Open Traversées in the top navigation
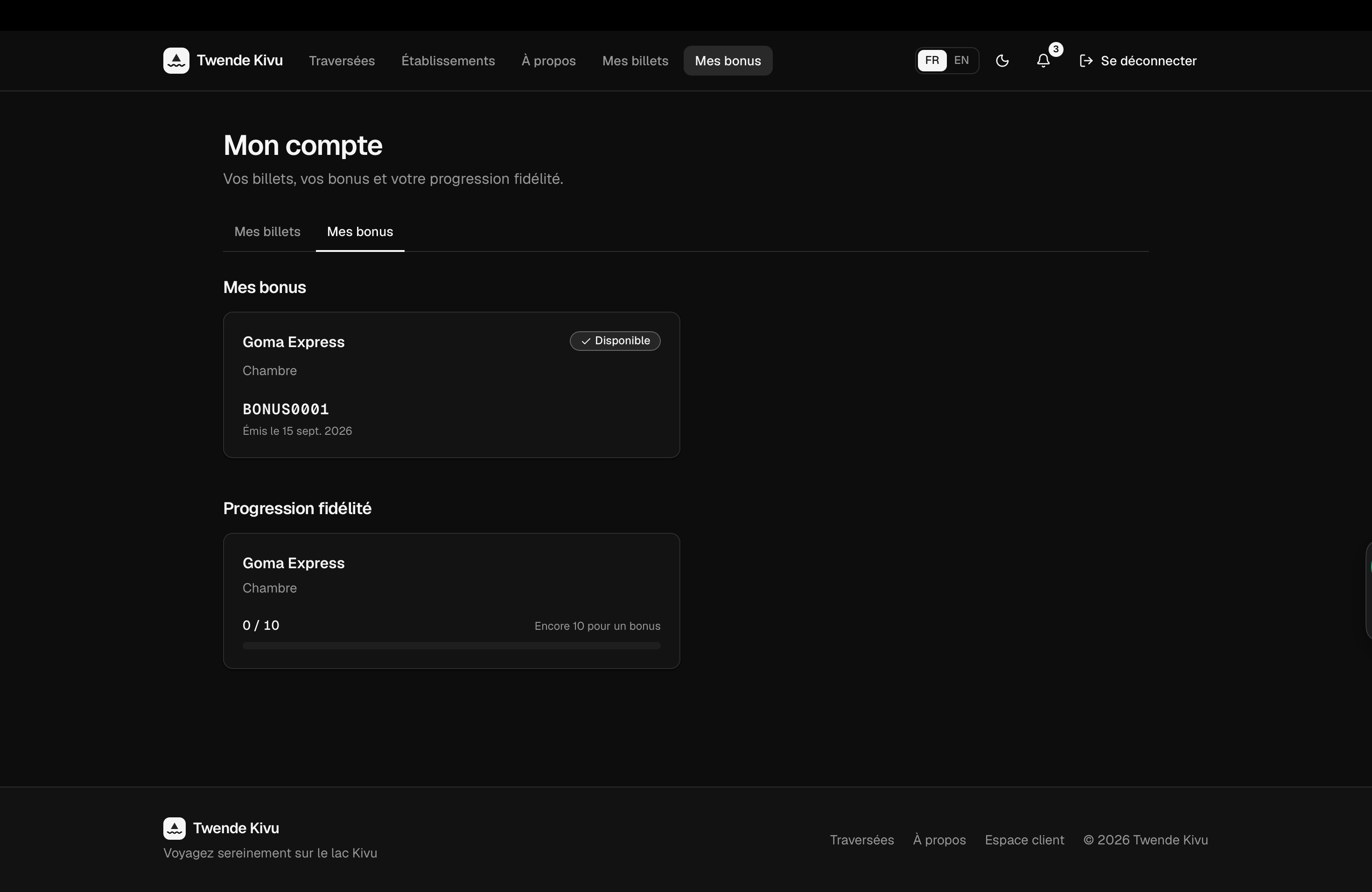The width and height of the screenshot is (1372, 892). pyautogui.click(x=342, y=61)
